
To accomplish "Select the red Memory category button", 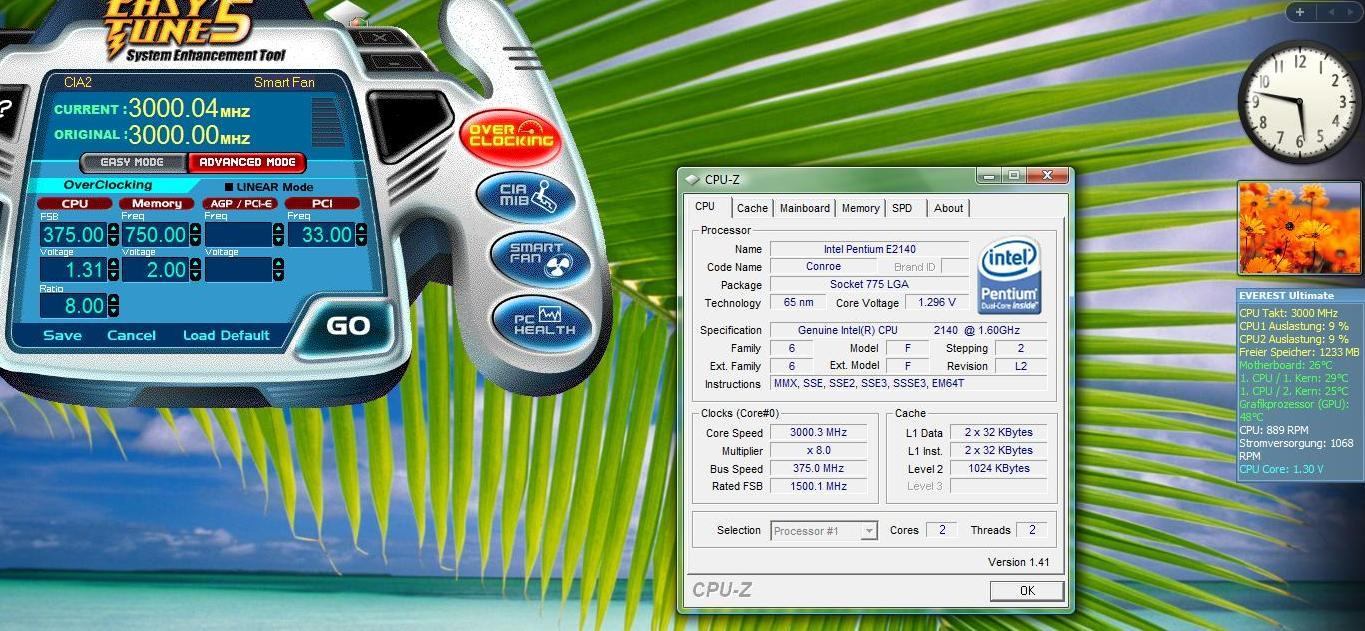I will point(157,203).
